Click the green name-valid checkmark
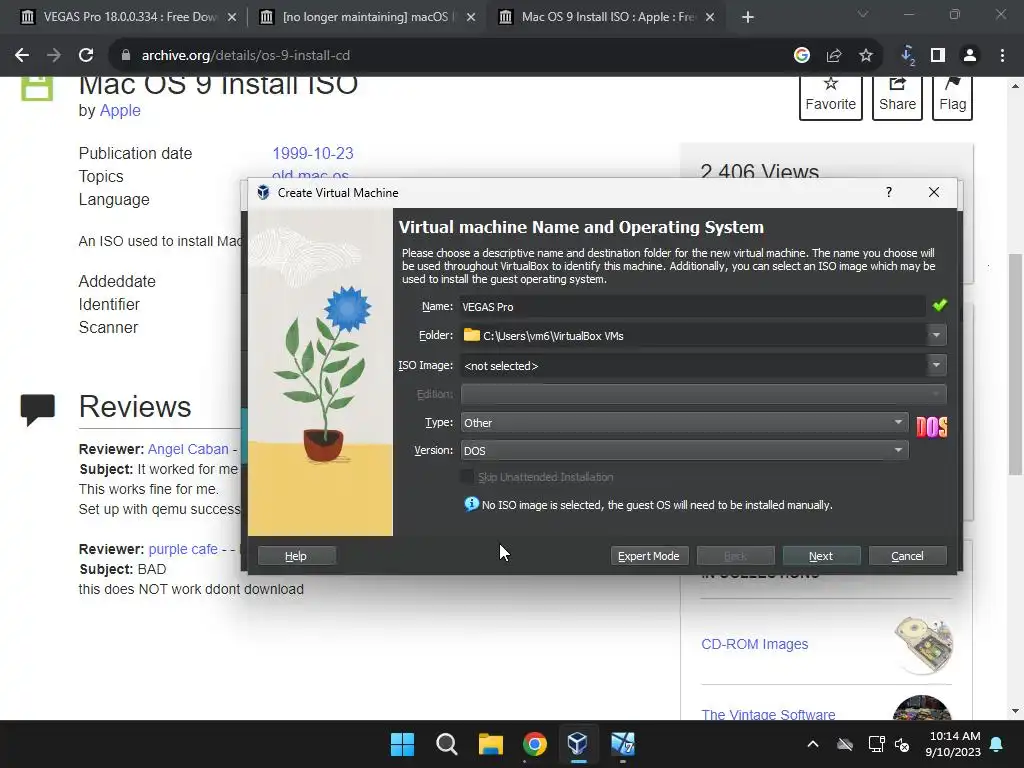Screen dimensions: 1024x768 (x=939, y=305)
